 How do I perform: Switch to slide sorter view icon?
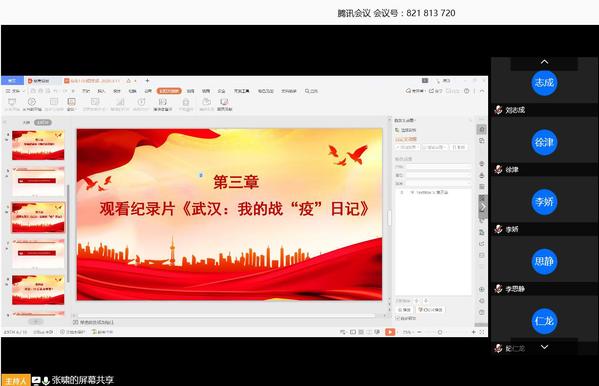[361, 332]
